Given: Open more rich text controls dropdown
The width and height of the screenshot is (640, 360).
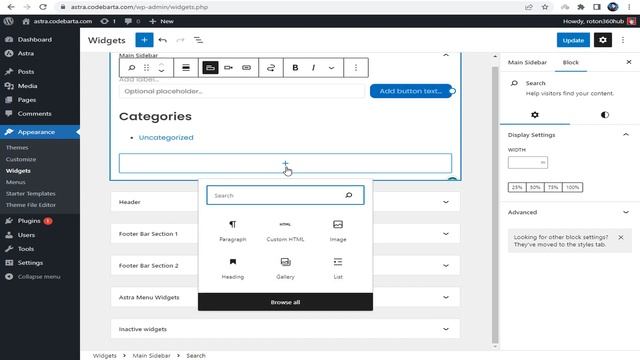Looking at the screenshot, I should click(331, 68).
